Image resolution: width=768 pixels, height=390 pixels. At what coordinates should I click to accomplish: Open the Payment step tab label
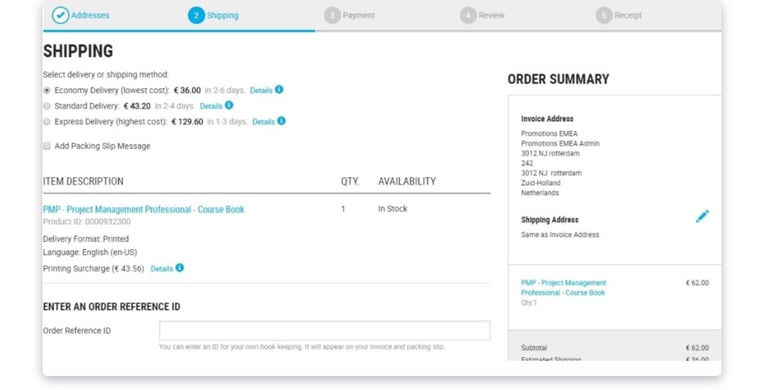click(359, 15)
